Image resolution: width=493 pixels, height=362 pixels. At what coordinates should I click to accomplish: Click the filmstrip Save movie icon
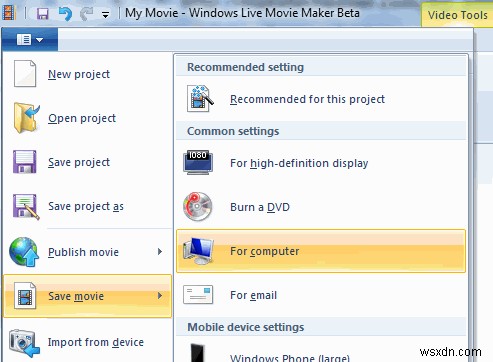tap(25, 296)
